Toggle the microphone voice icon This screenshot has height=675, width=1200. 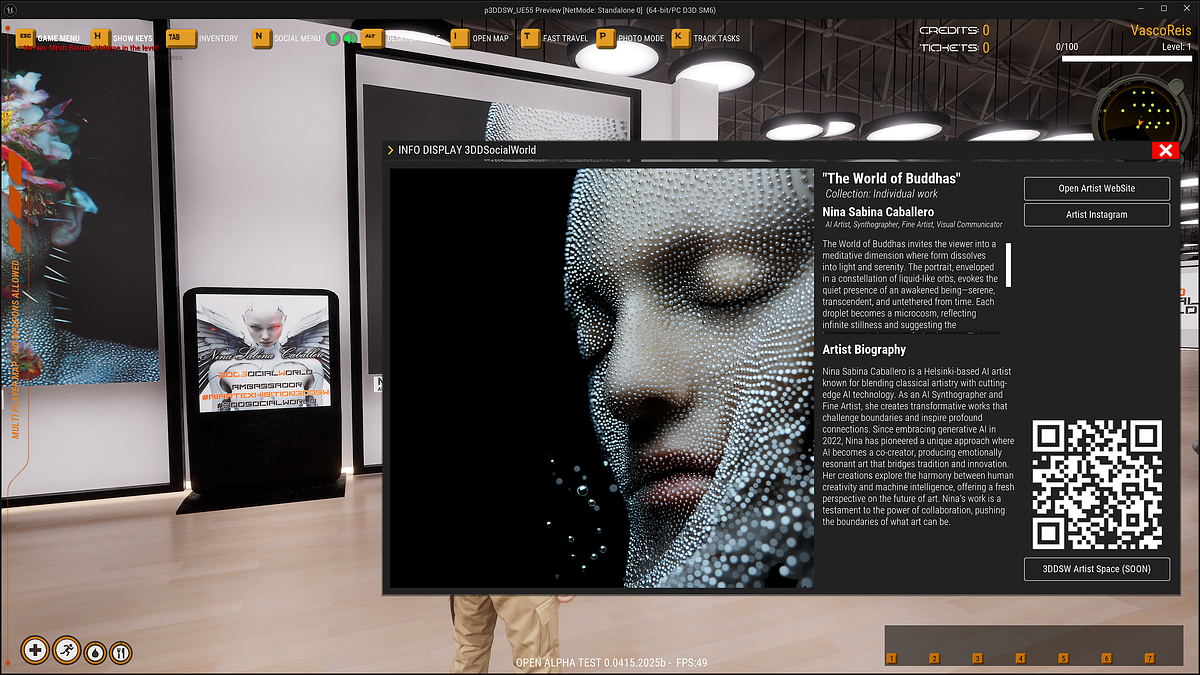click(333, 39)
